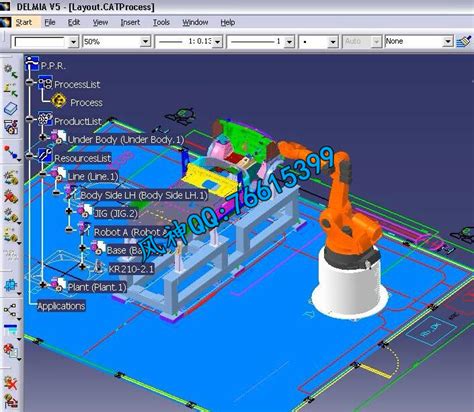
Task: Click the yellow figure with green arrow icon
Action: coord(10,89)
